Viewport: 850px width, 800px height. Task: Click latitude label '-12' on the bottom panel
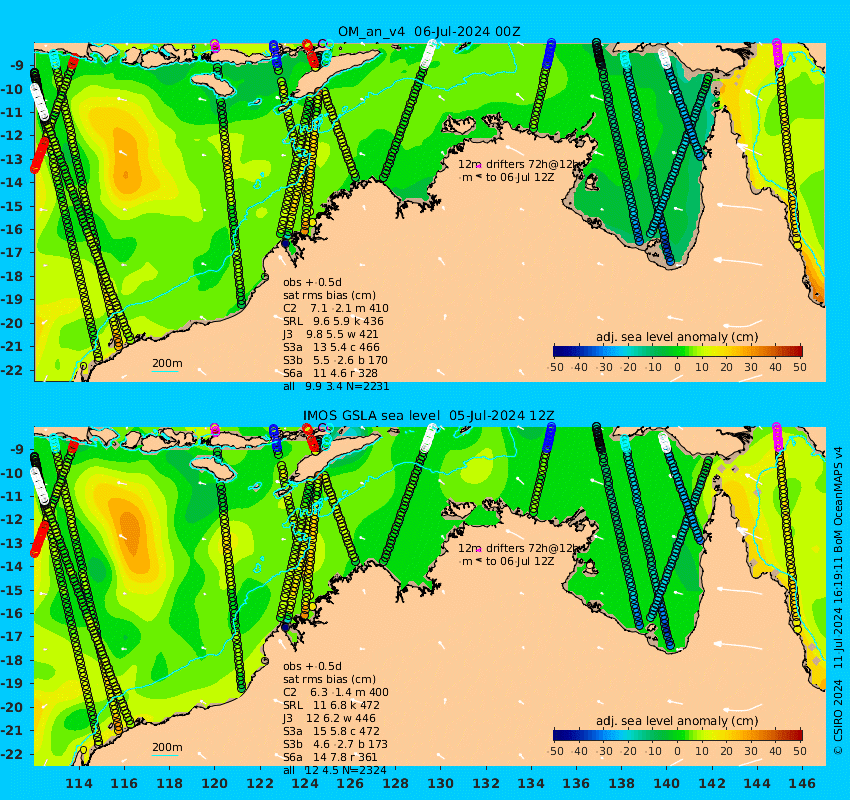pyautogui.click(x=12, y=520)
